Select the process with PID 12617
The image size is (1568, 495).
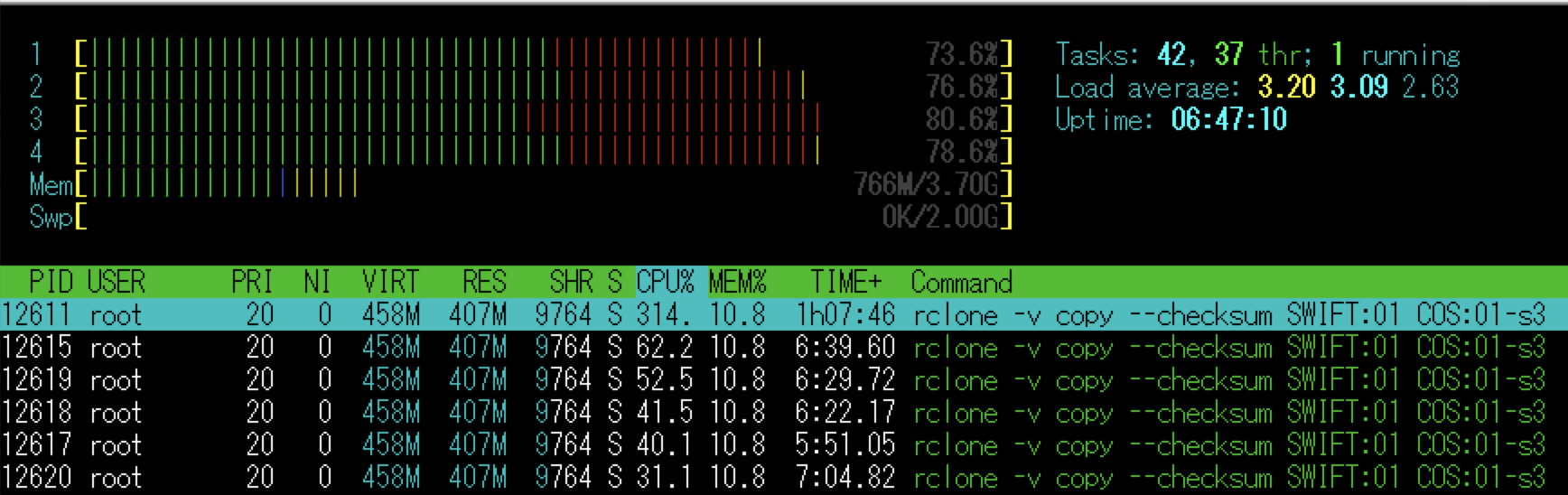pos(784,445)
